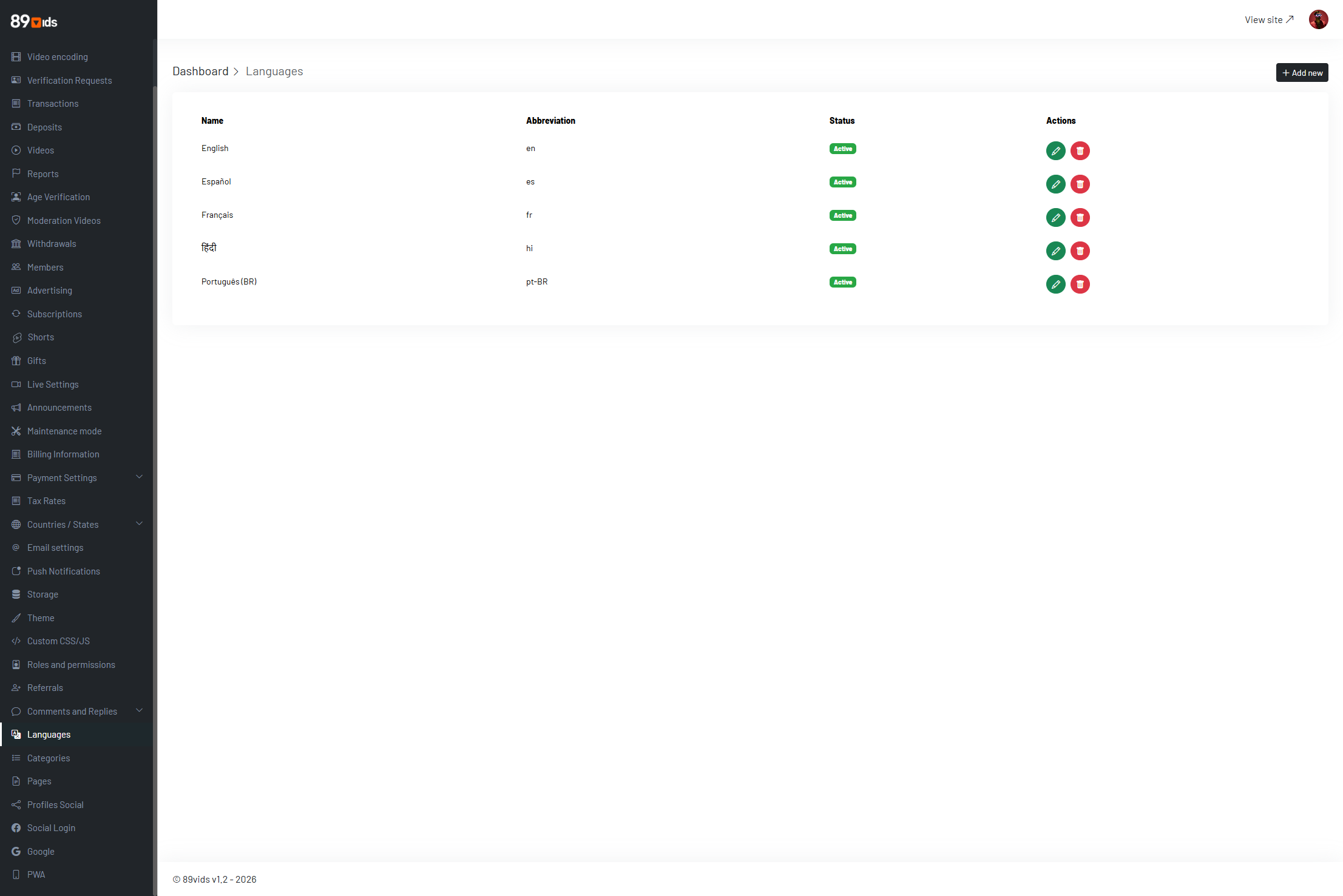Click the user avatar in top right
Screen dimensions: 1343x896
pyautogui.click(x=1318, y=19)
